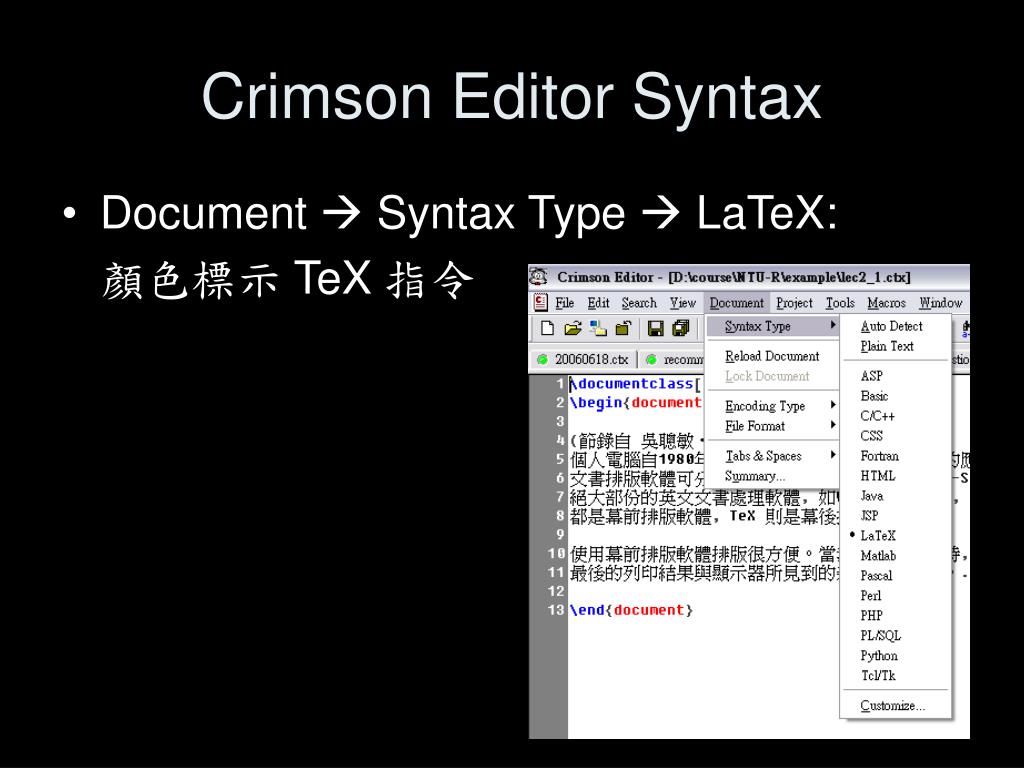Select the checked LaTeX syntax type
This screenshot has height=768, width=1024.
pyautogui.click(x=895, y=536)
